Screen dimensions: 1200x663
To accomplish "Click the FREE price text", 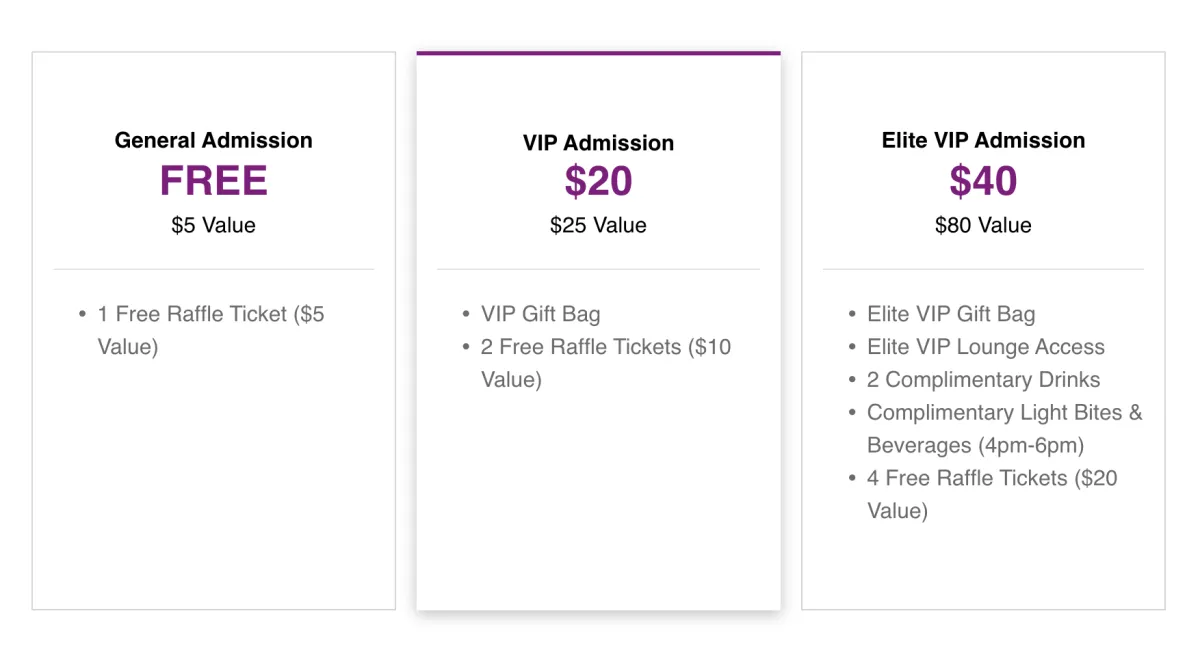I will pyautogui.click(x=213, y=181).
